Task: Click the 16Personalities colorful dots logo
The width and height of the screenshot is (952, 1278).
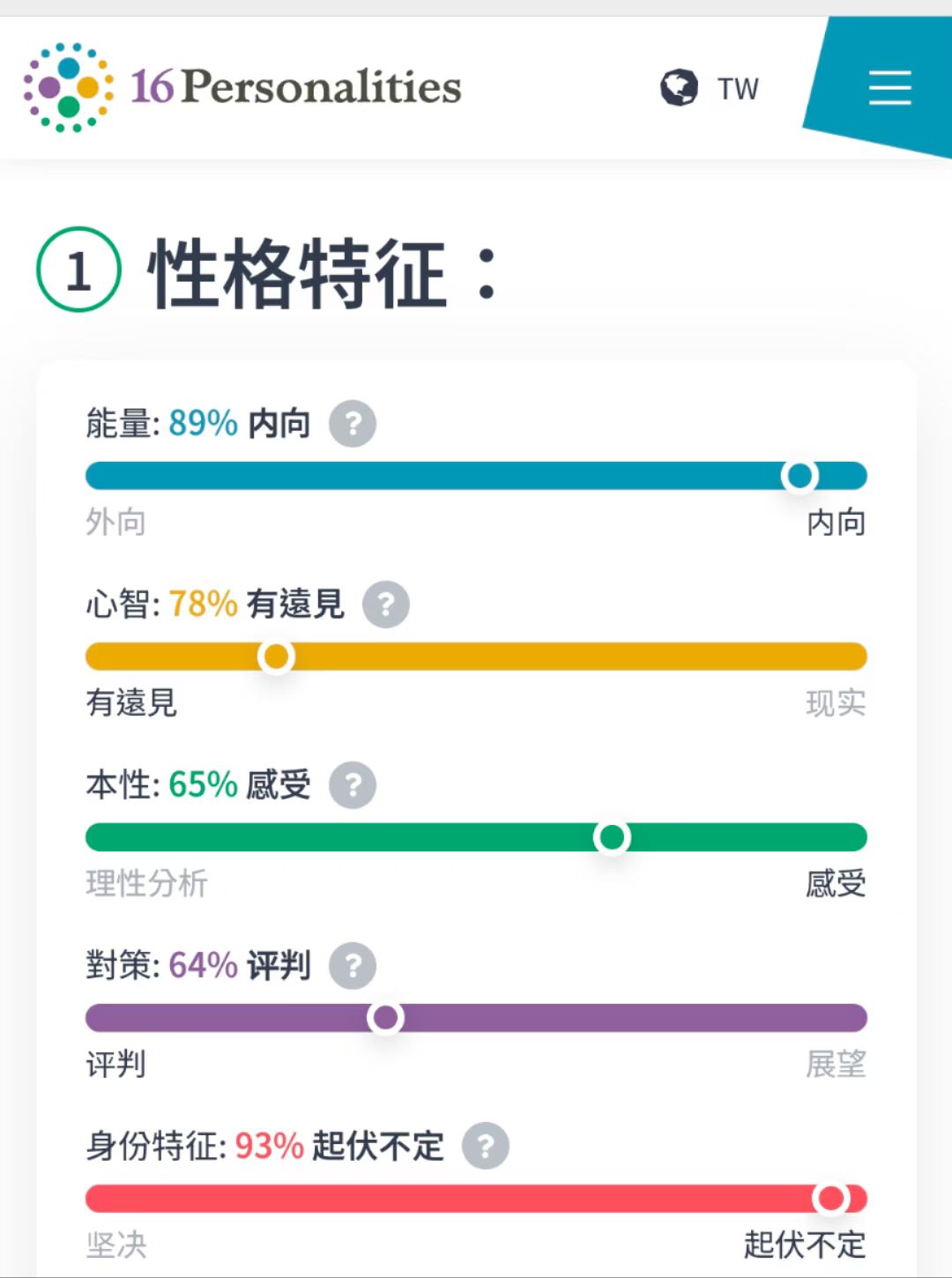Action: click(x=68, y=87)
